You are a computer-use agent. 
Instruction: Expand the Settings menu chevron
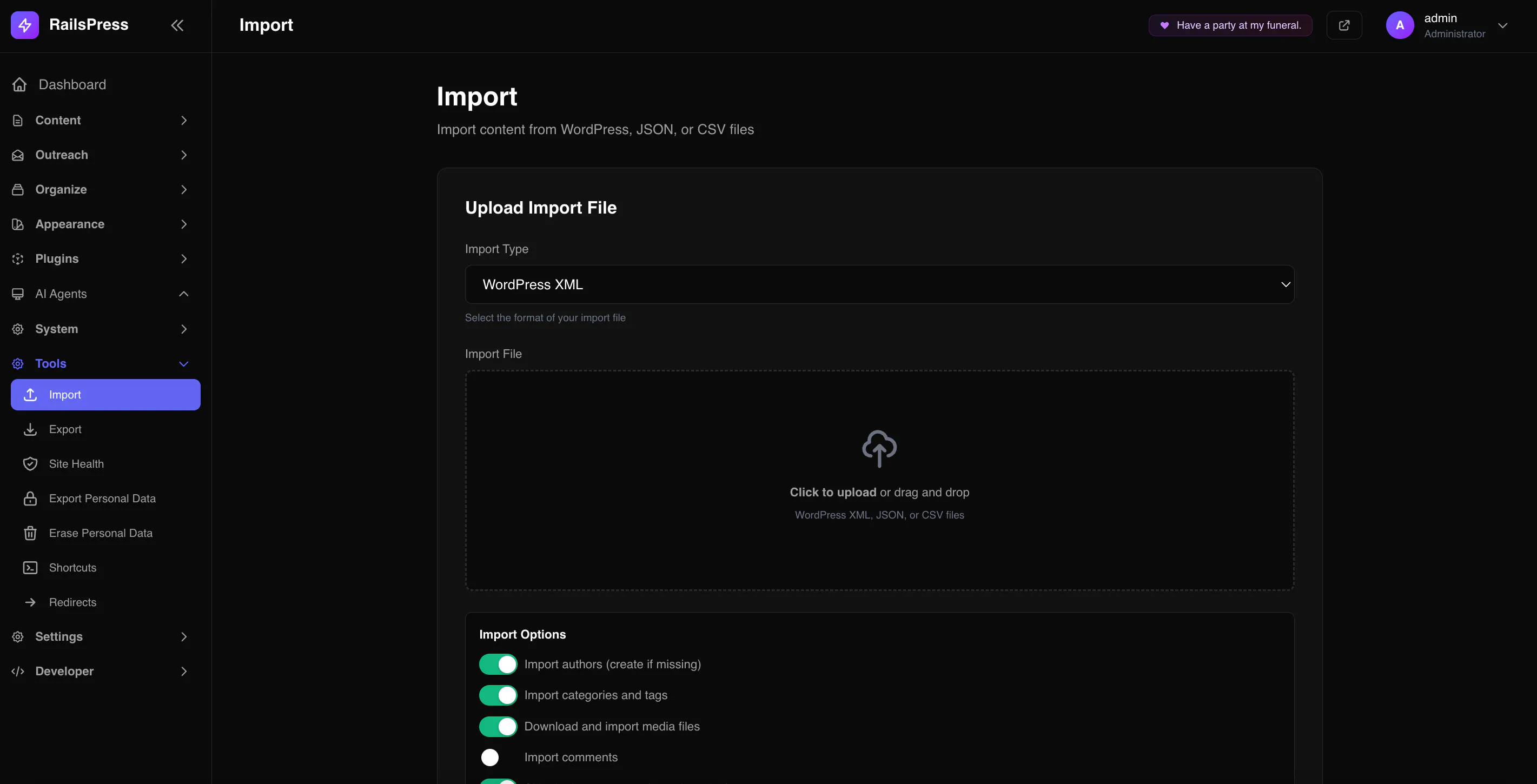184,637
